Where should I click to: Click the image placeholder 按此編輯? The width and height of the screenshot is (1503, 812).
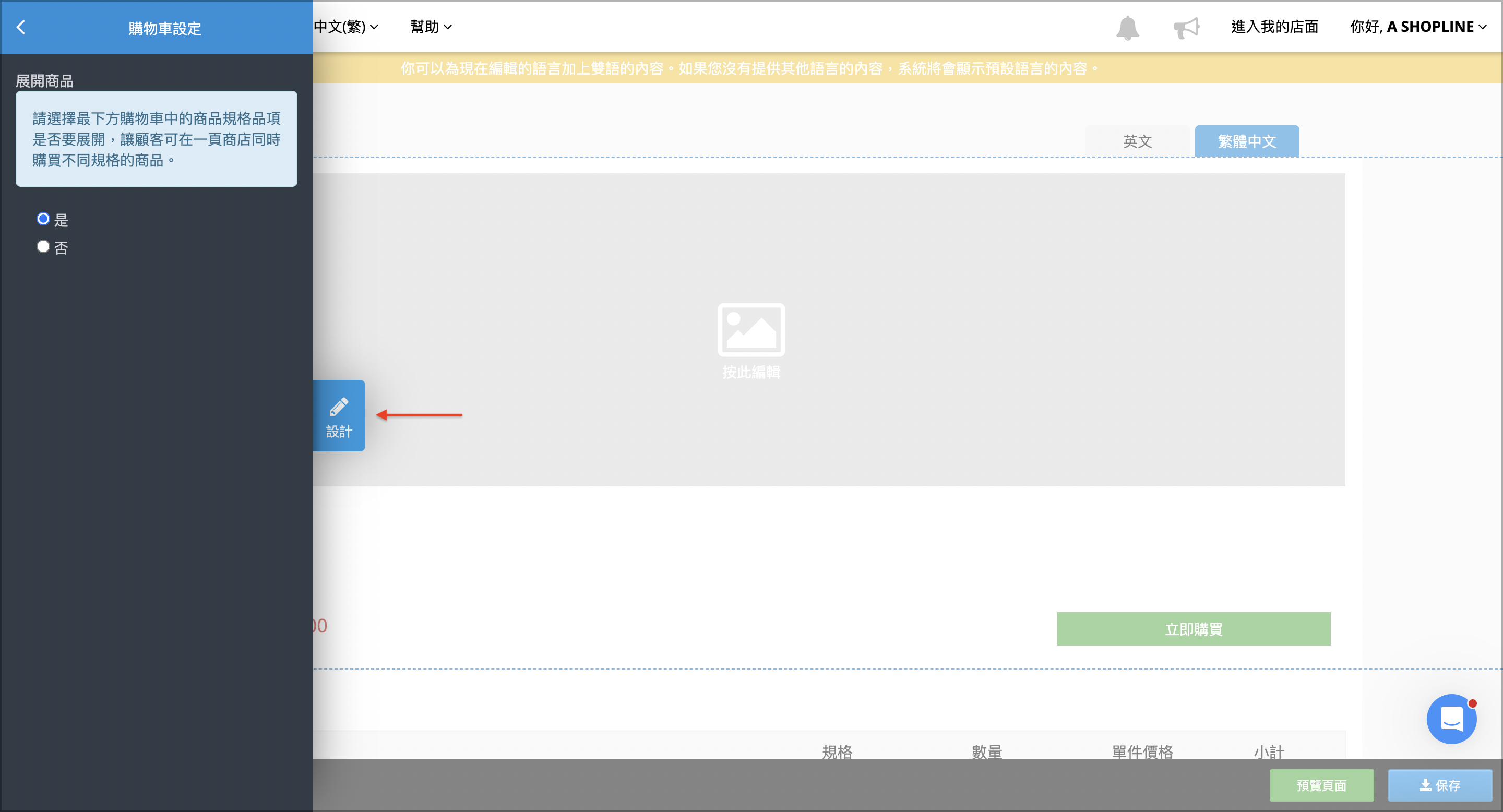tap(751, 342)
